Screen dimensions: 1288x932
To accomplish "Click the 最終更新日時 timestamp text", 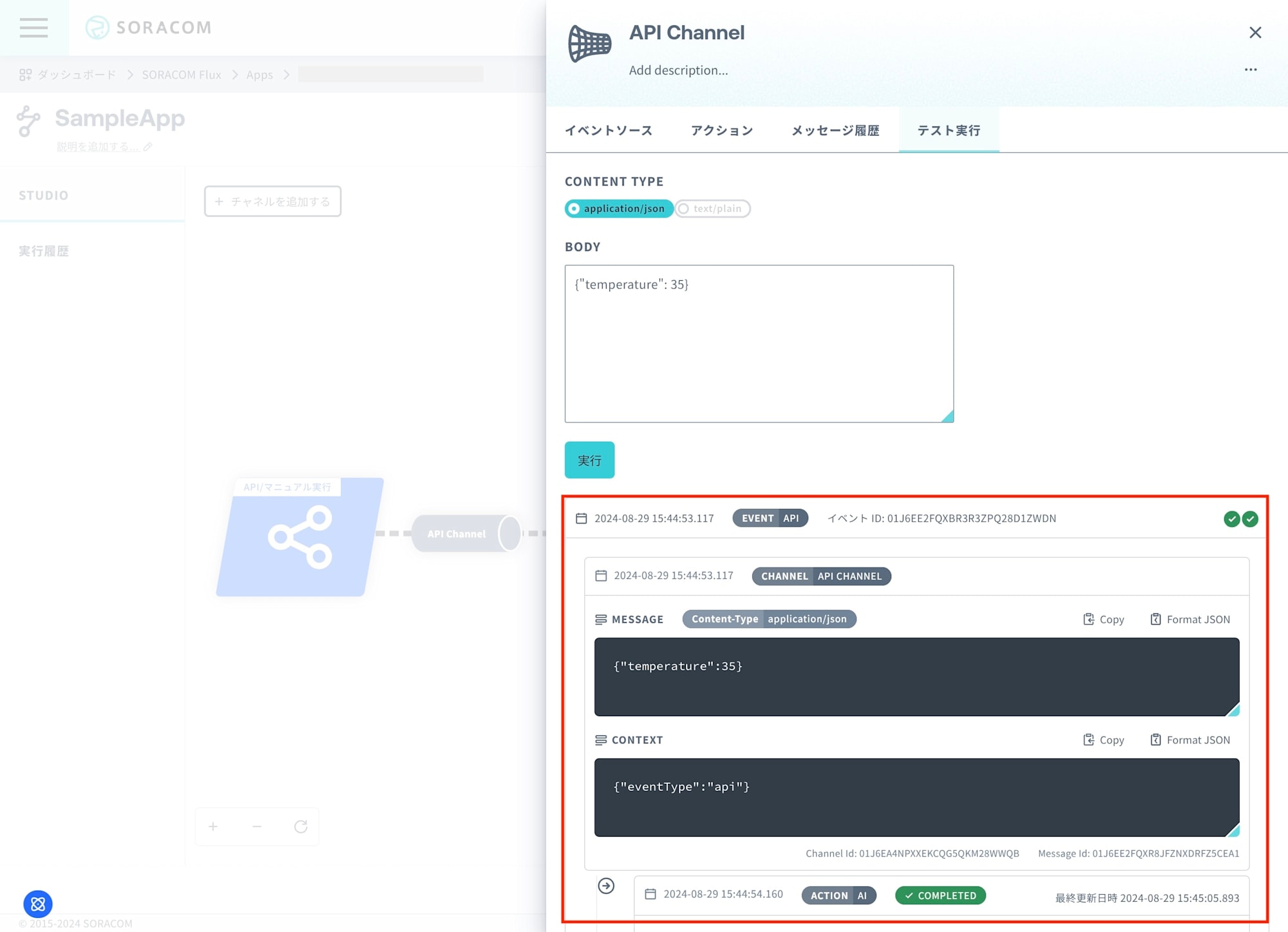I will [1147, 898].
